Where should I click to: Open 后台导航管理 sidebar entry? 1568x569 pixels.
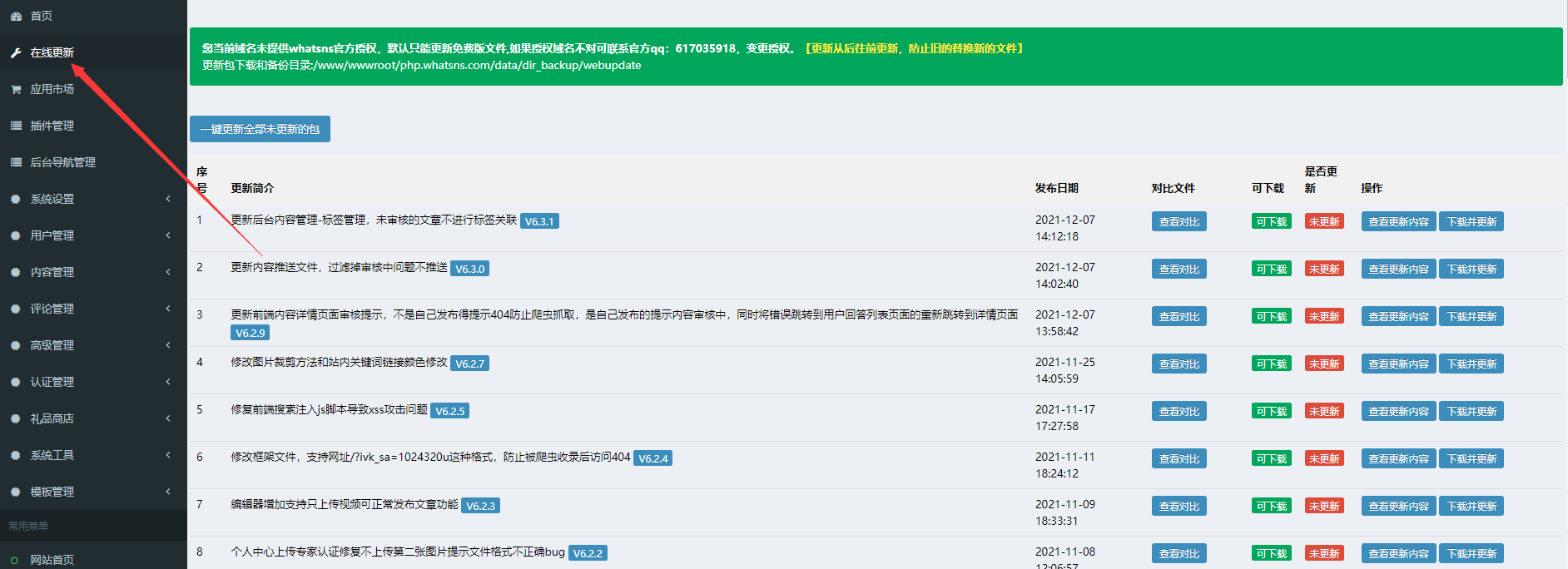[93, 162]
